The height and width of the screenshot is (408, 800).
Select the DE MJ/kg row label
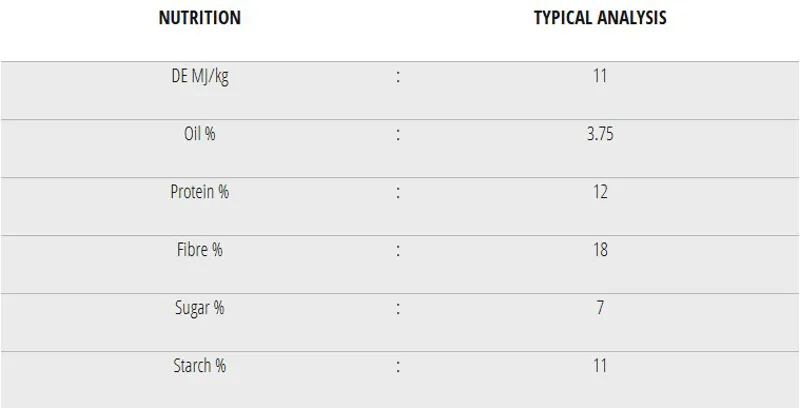199,76
